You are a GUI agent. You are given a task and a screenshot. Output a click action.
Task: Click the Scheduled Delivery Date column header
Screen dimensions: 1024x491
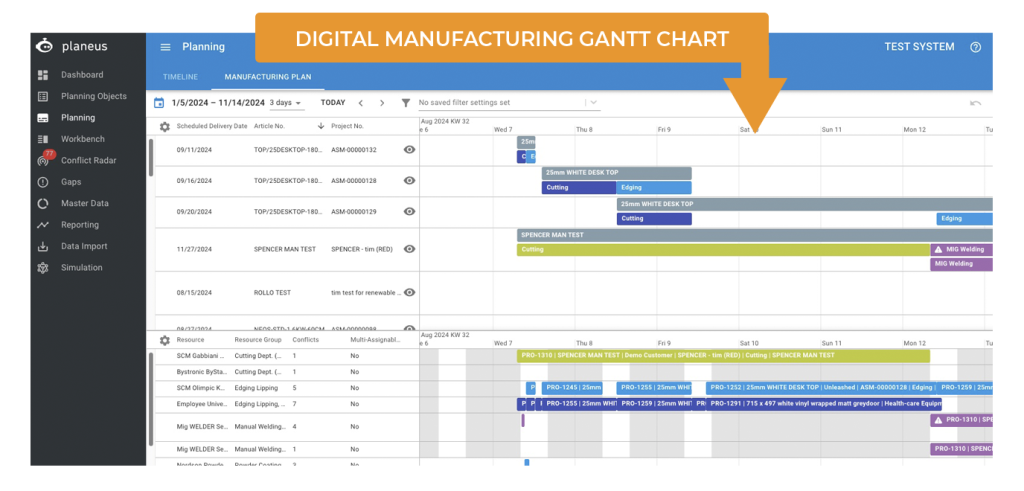[x=212, y=126]
